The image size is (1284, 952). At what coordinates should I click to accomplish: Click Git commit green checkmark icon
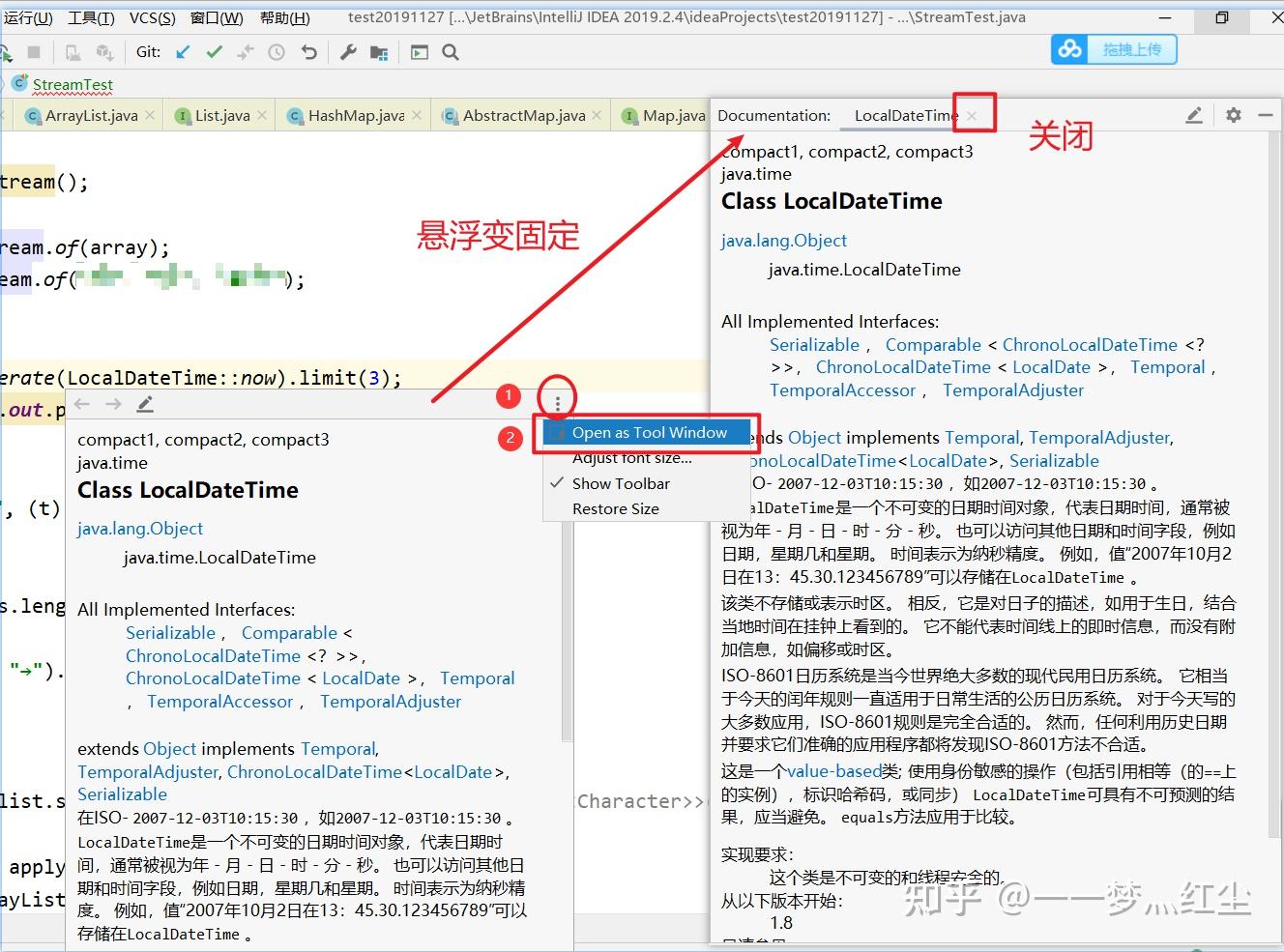click(x=215, y=52)
